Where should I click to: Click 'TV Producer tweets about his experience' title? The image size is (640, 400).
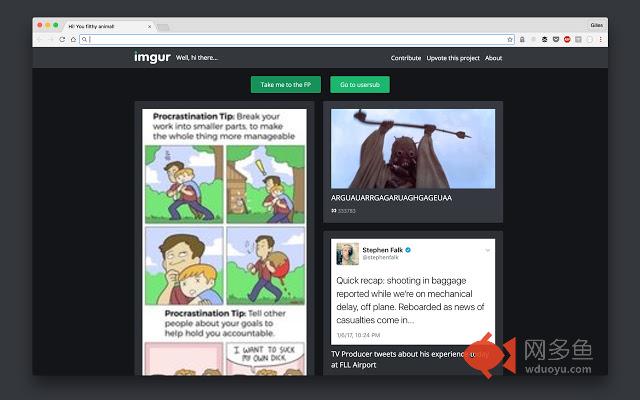tap(410, 360)
